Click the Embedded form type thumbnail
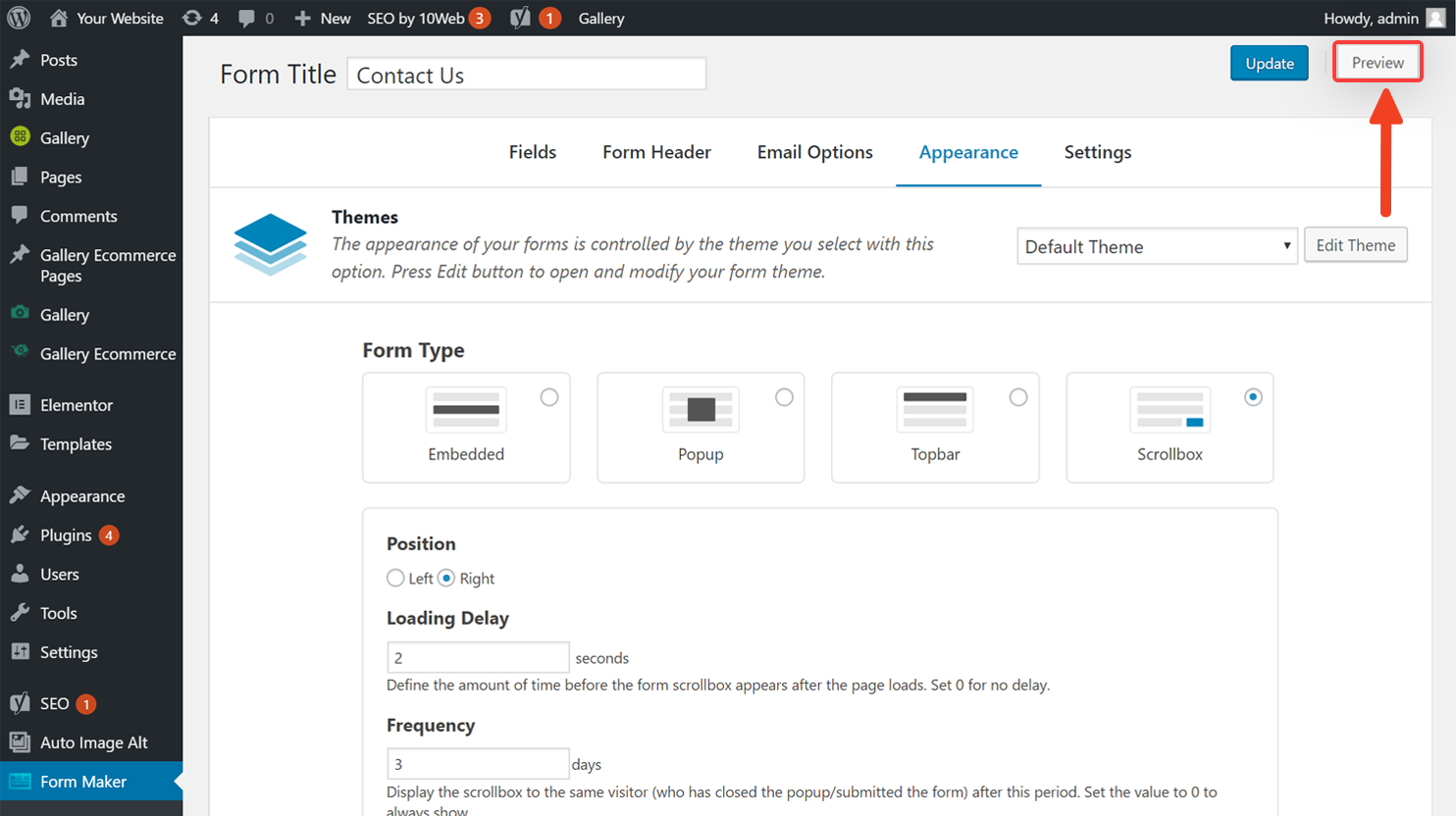This screenshot has height=816, width=1456. coord(466,410)
